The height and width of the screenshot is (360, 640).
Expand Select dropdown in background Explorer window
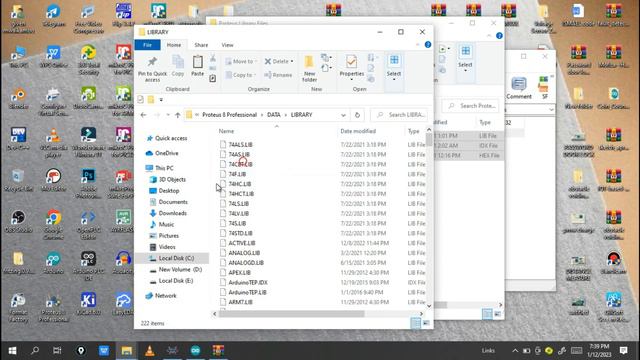point(465,71)
